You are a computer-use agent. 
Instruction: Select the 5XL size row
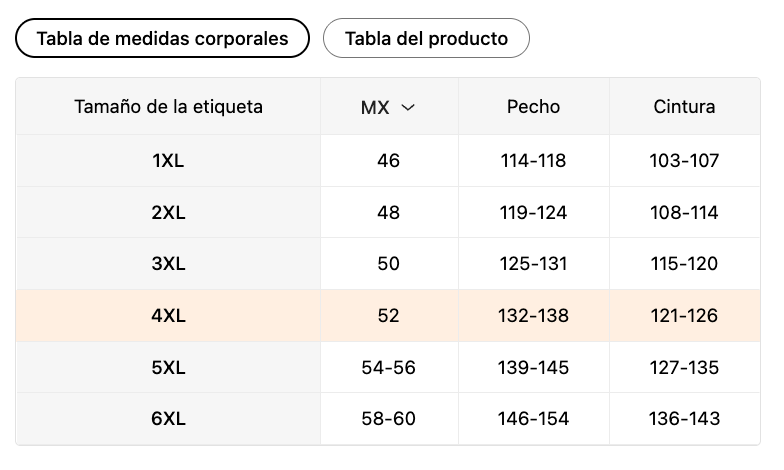tap(388, 368)
